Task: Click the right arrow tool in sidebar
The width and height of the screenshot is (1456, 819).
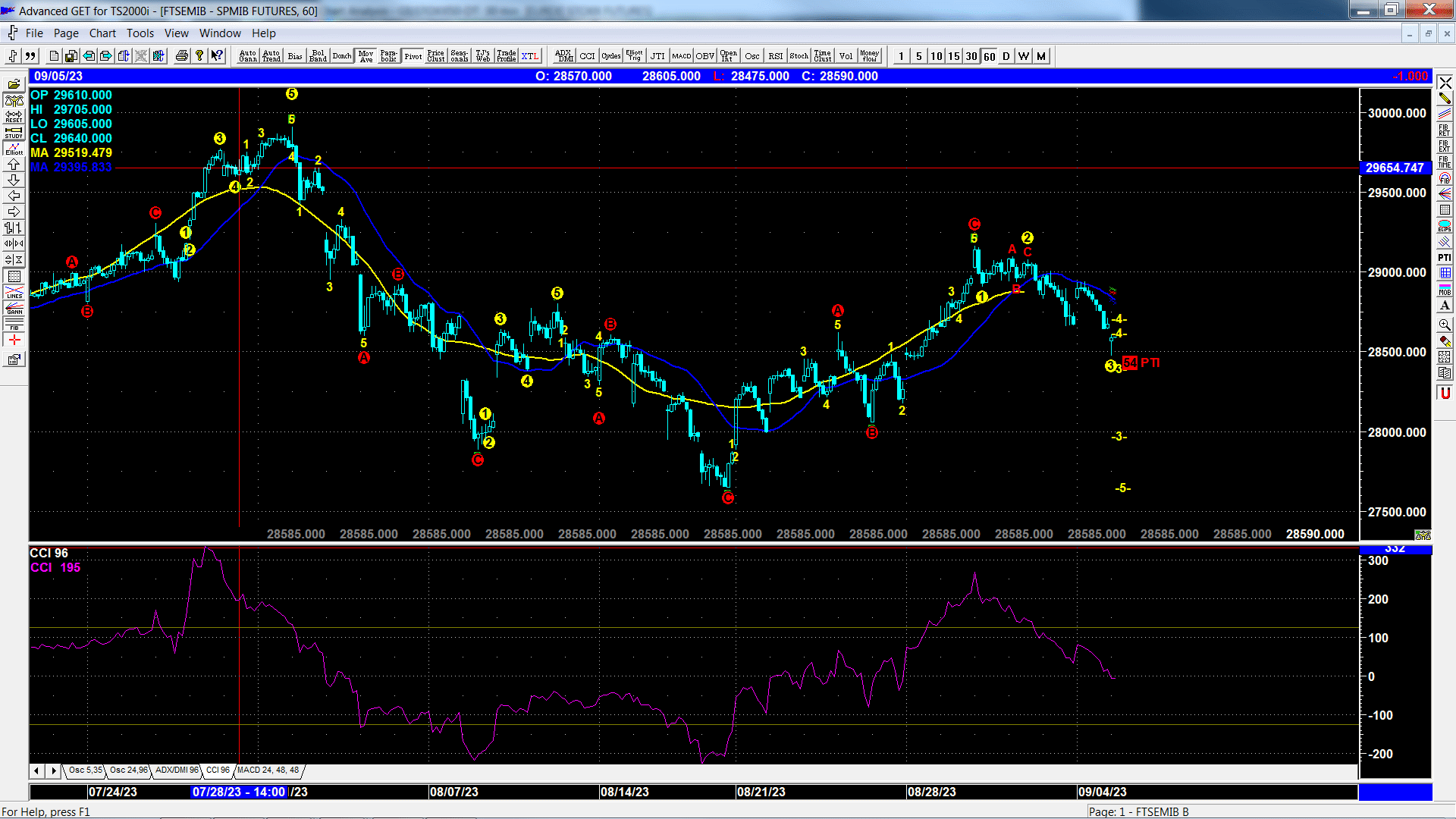Action: click(14, 212)
